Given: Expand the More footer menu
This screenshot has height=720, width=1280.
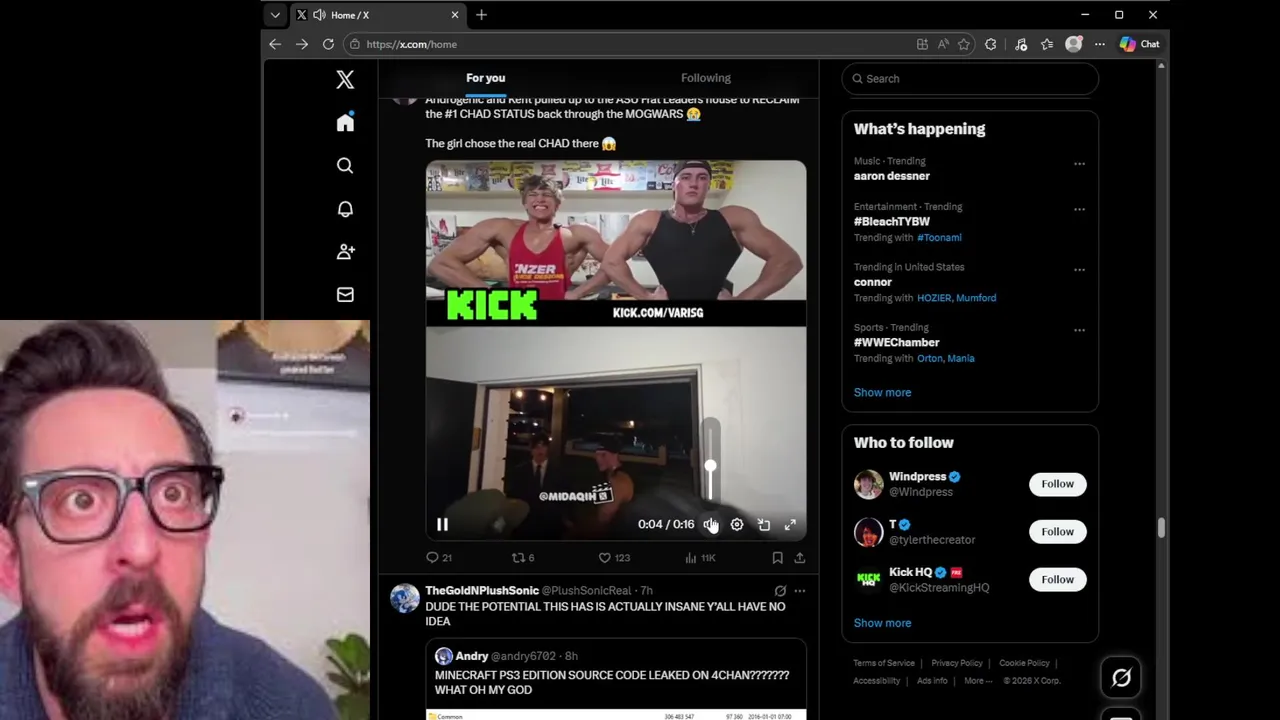Looking at the screenshot, I should pyautogui.click(x=978, y=681).
